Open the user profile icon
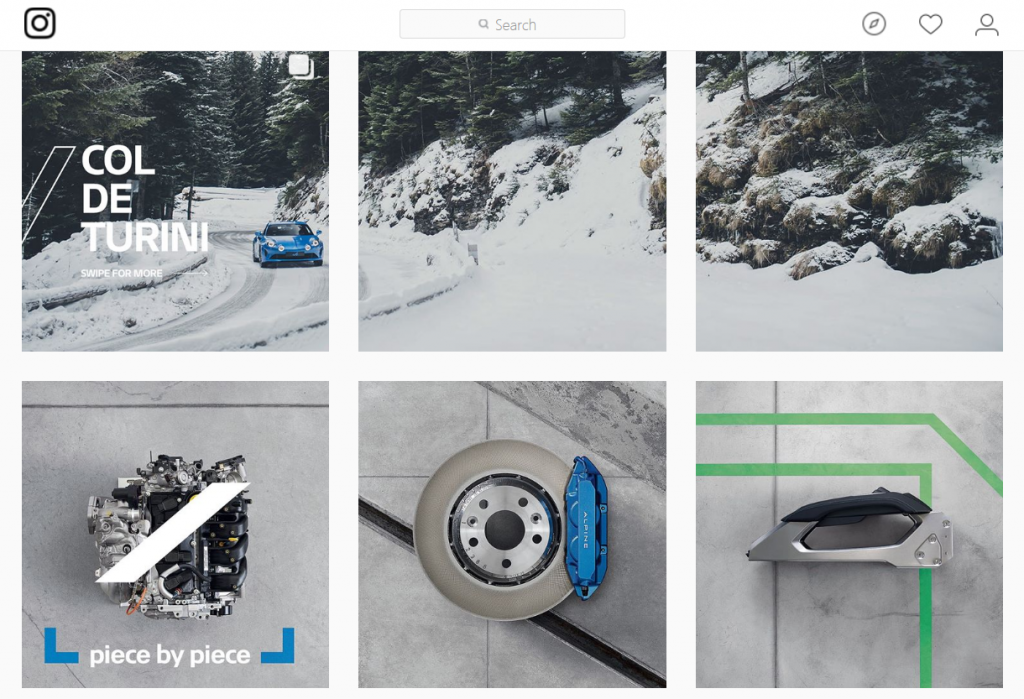 click(986, 24)
